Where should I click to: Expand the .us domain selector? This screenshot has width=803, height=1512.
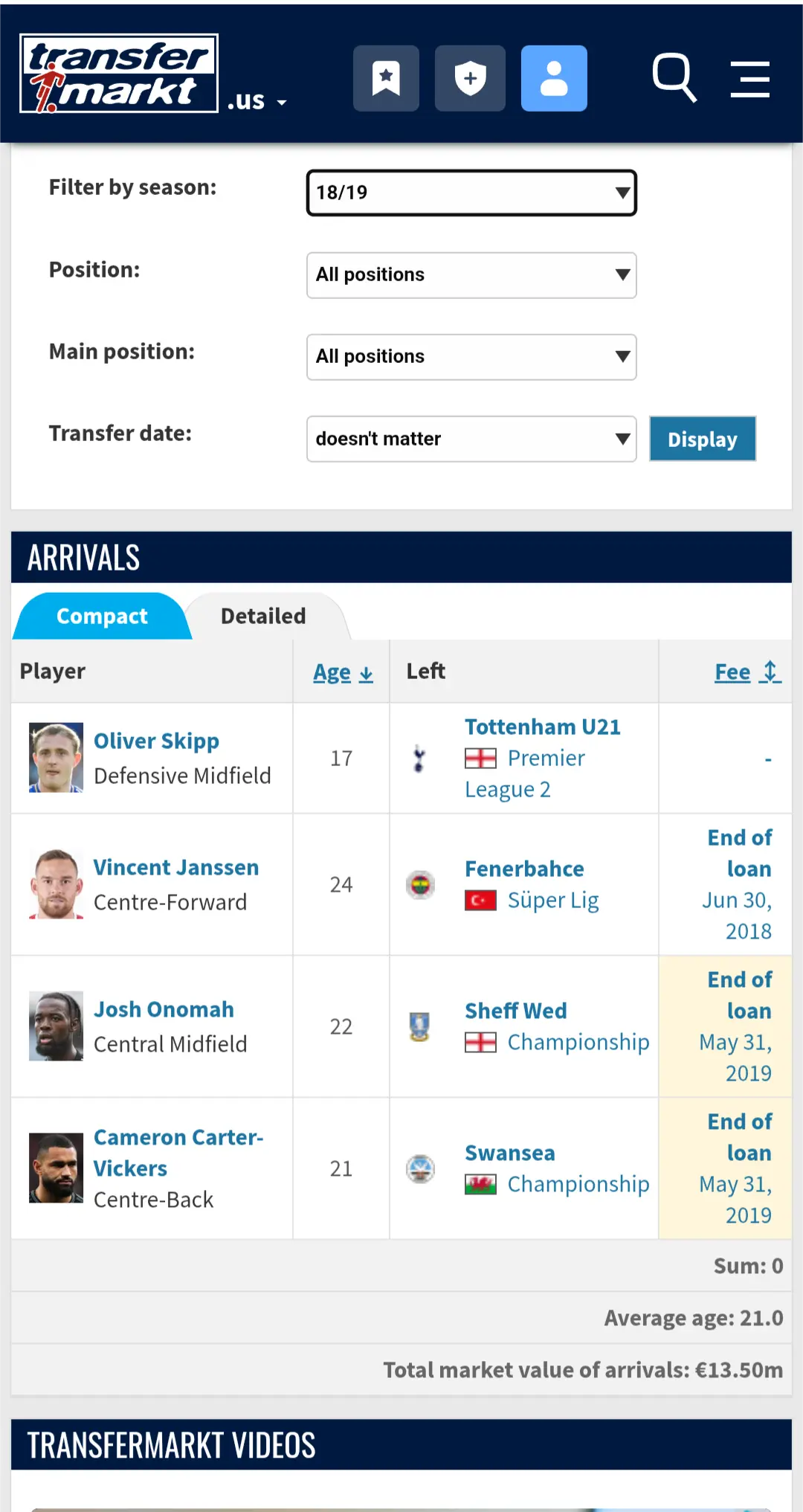(257, 100)
